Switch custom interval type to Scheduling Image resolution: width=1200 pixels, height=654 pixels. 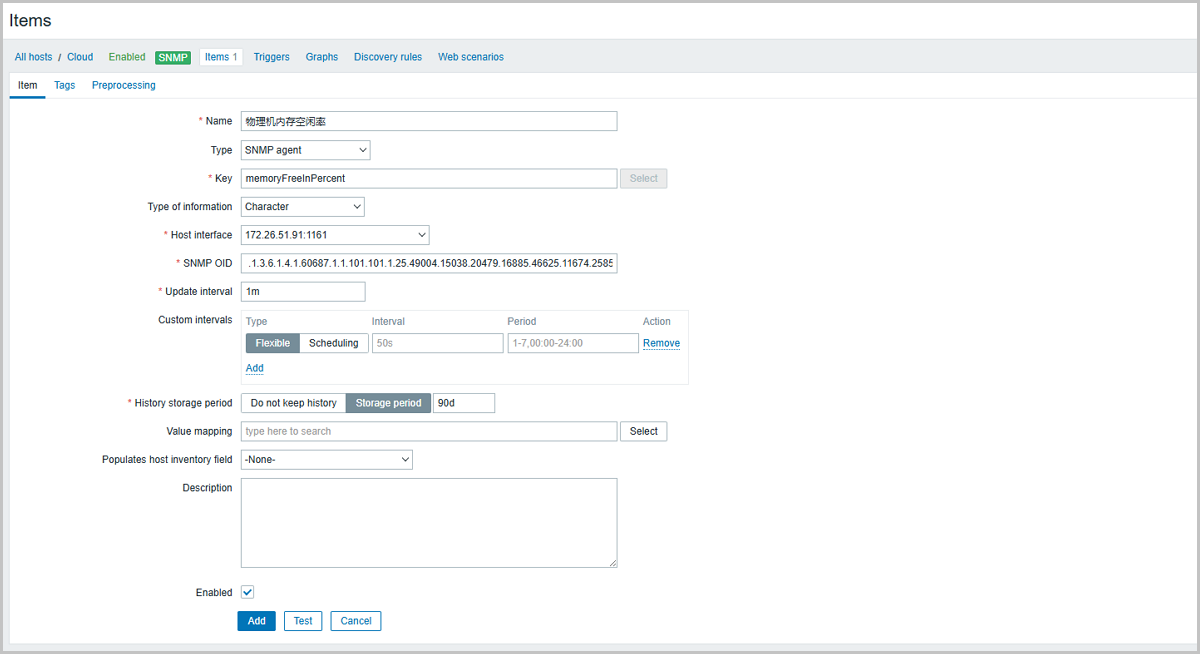(334, 342)
